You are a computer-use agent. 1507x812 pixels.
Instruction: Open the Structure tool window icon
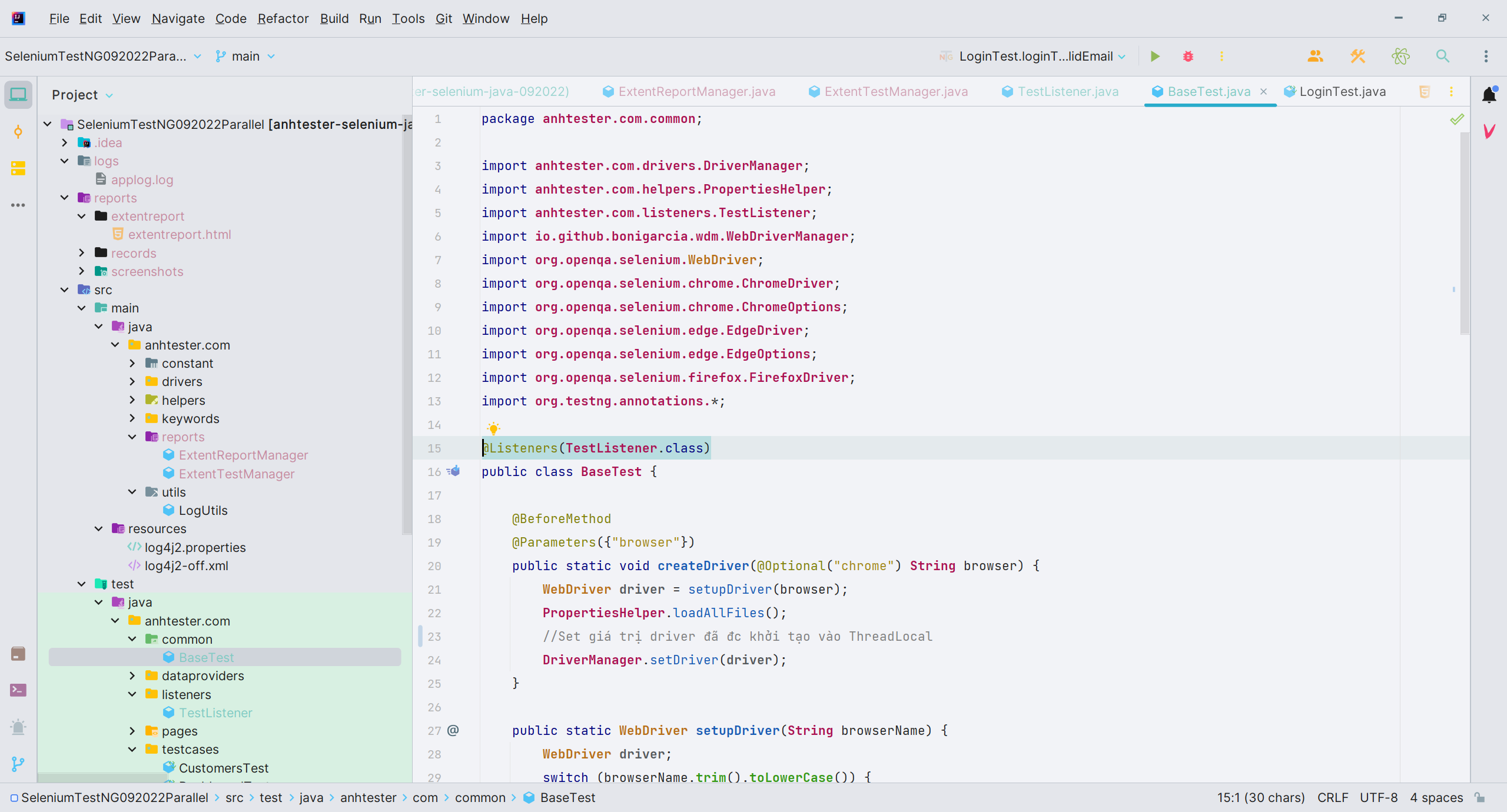(x=18, y=169)
